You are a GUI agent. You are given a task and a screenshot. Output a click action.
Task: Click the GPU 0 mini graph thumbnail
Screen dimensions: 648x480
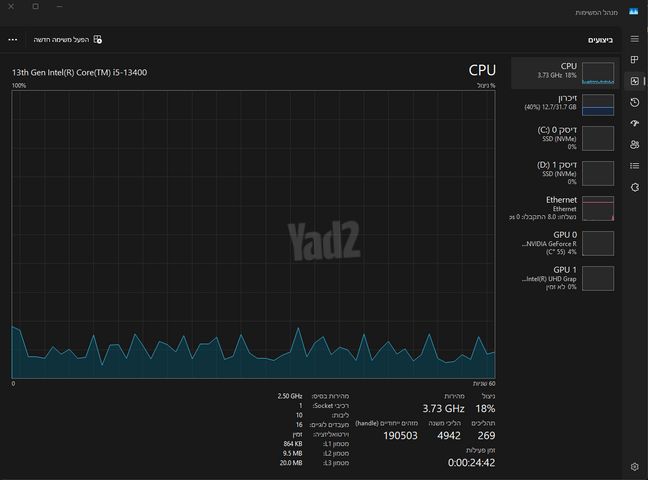598,244
